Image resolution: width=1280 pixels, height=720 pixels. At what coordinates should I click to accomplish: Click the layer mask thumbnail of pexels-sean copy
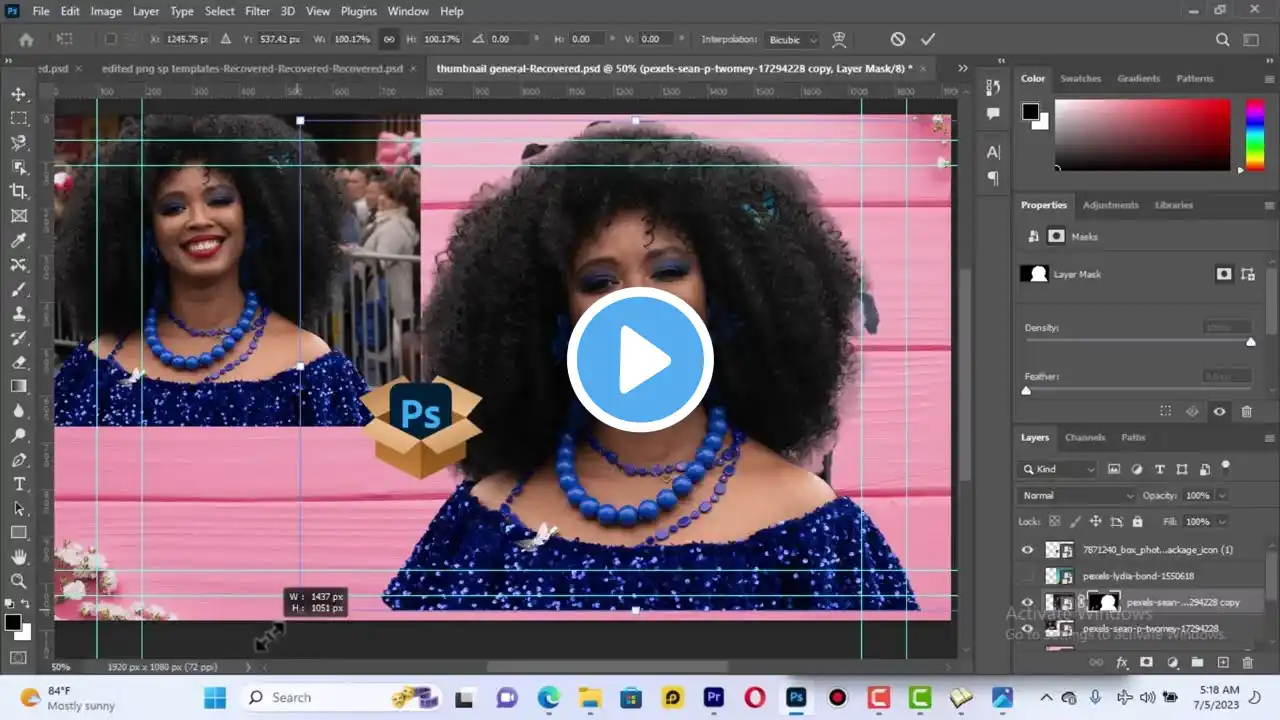(x=1102, y=602)
